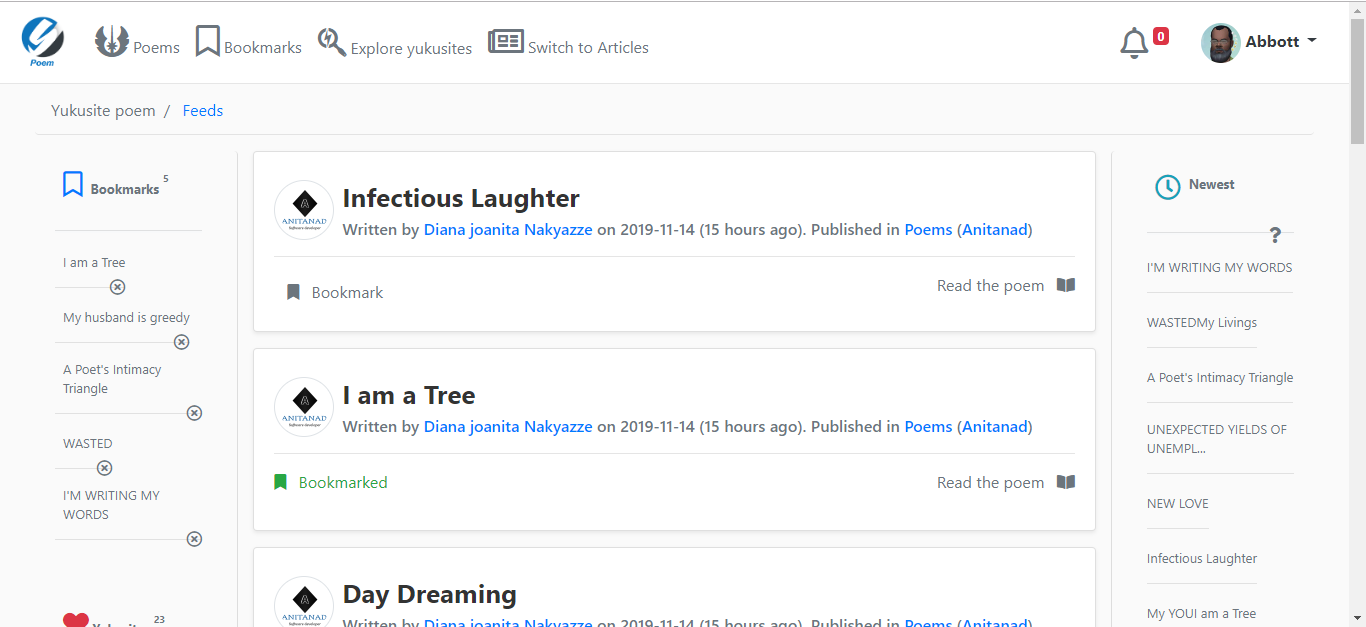The height and width of the screenshot is (627, 1366).
Task: Remove 'WASTED' from the bookmarks list
Action: [104, 468]
